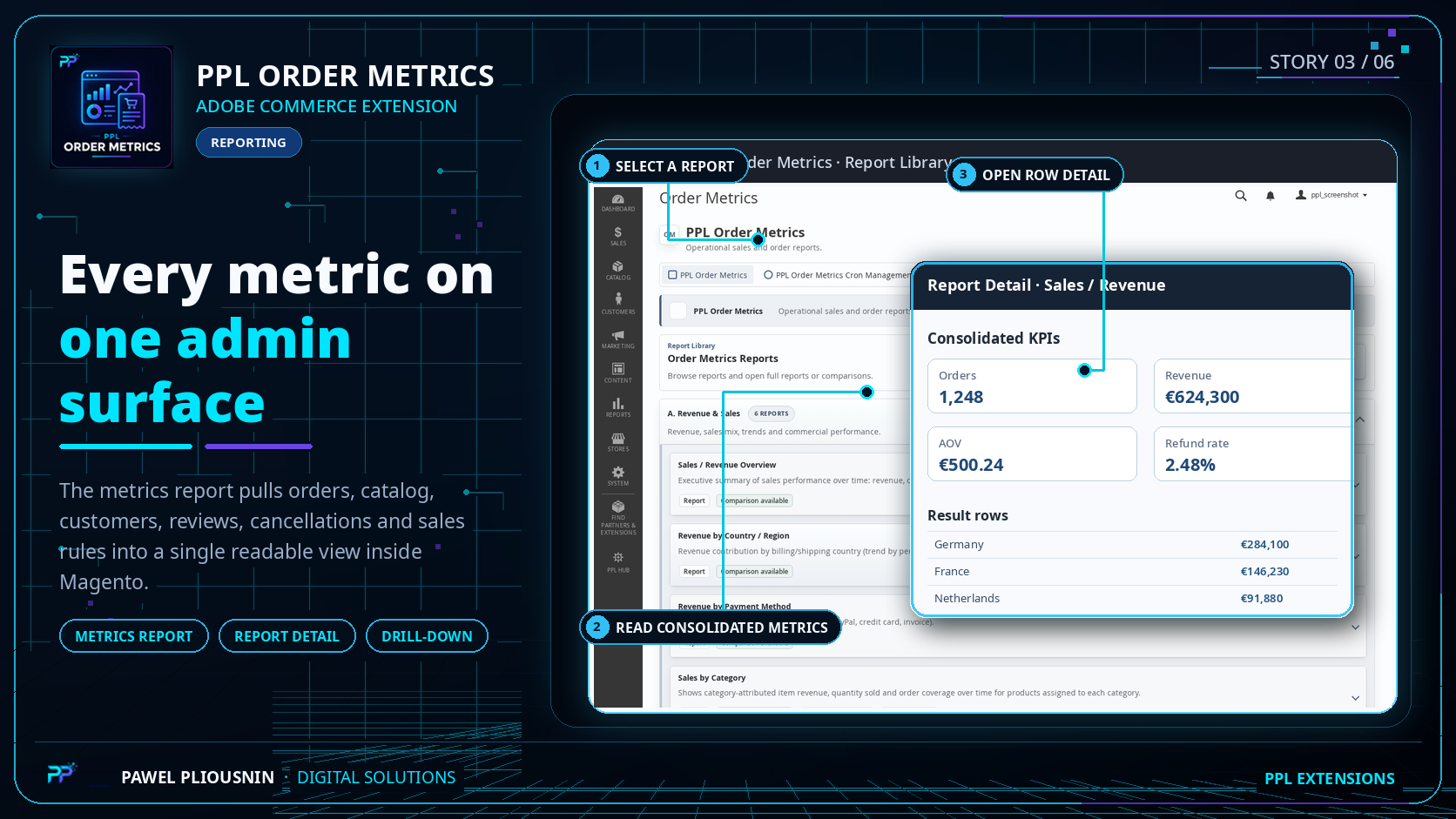Click the PAWEL PLIOUSNIN footer name
This screenshot has height=819, width=1456.
[198, 777]
